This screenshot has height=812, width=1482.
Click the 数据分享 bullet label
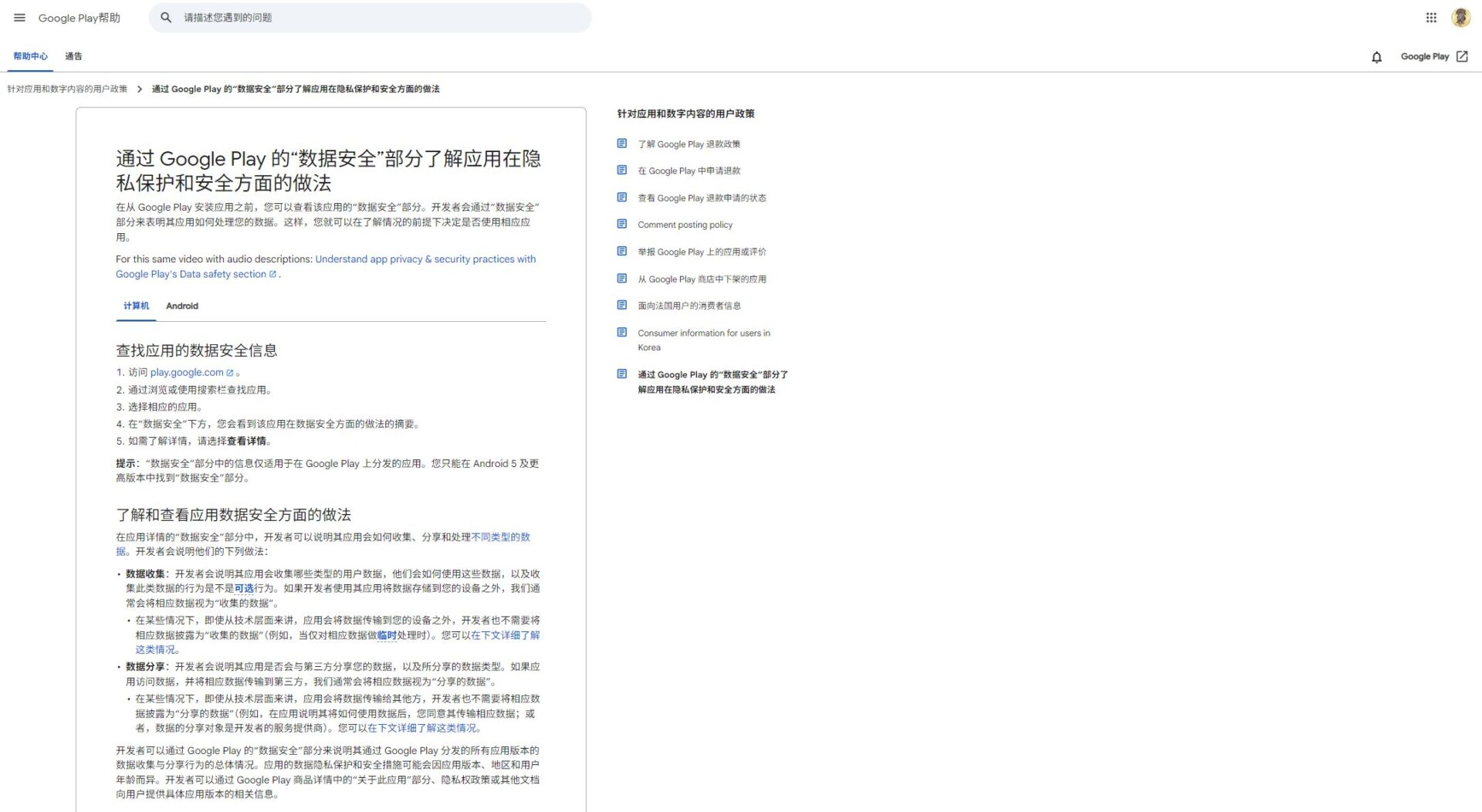(x=145, y=667)
